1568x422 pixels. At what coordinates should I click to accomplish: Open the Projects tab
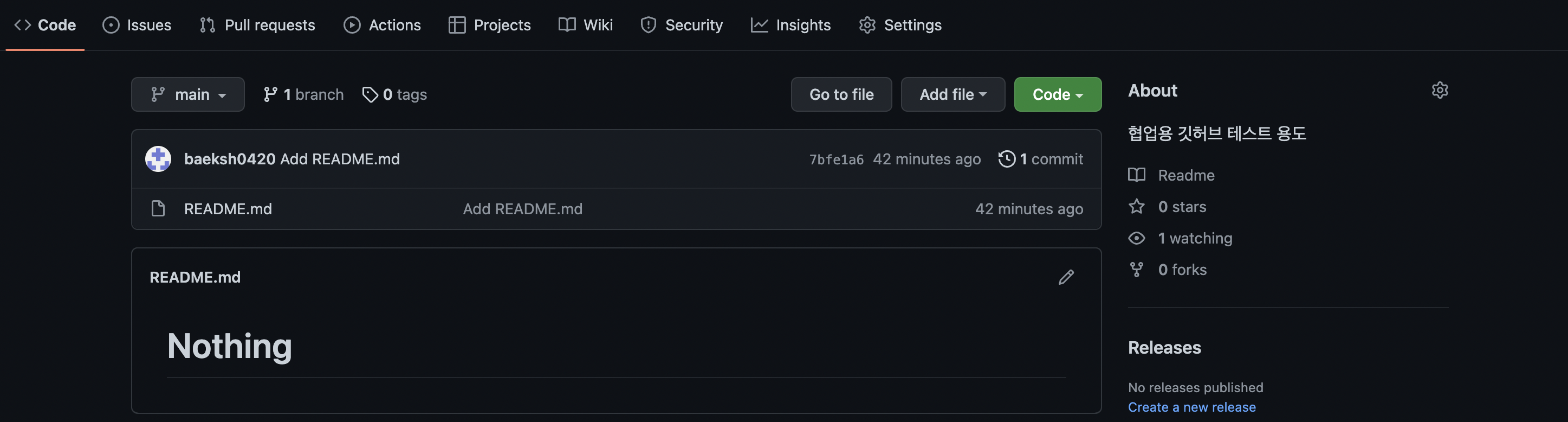pyautogui.click(x=490, y=25)
